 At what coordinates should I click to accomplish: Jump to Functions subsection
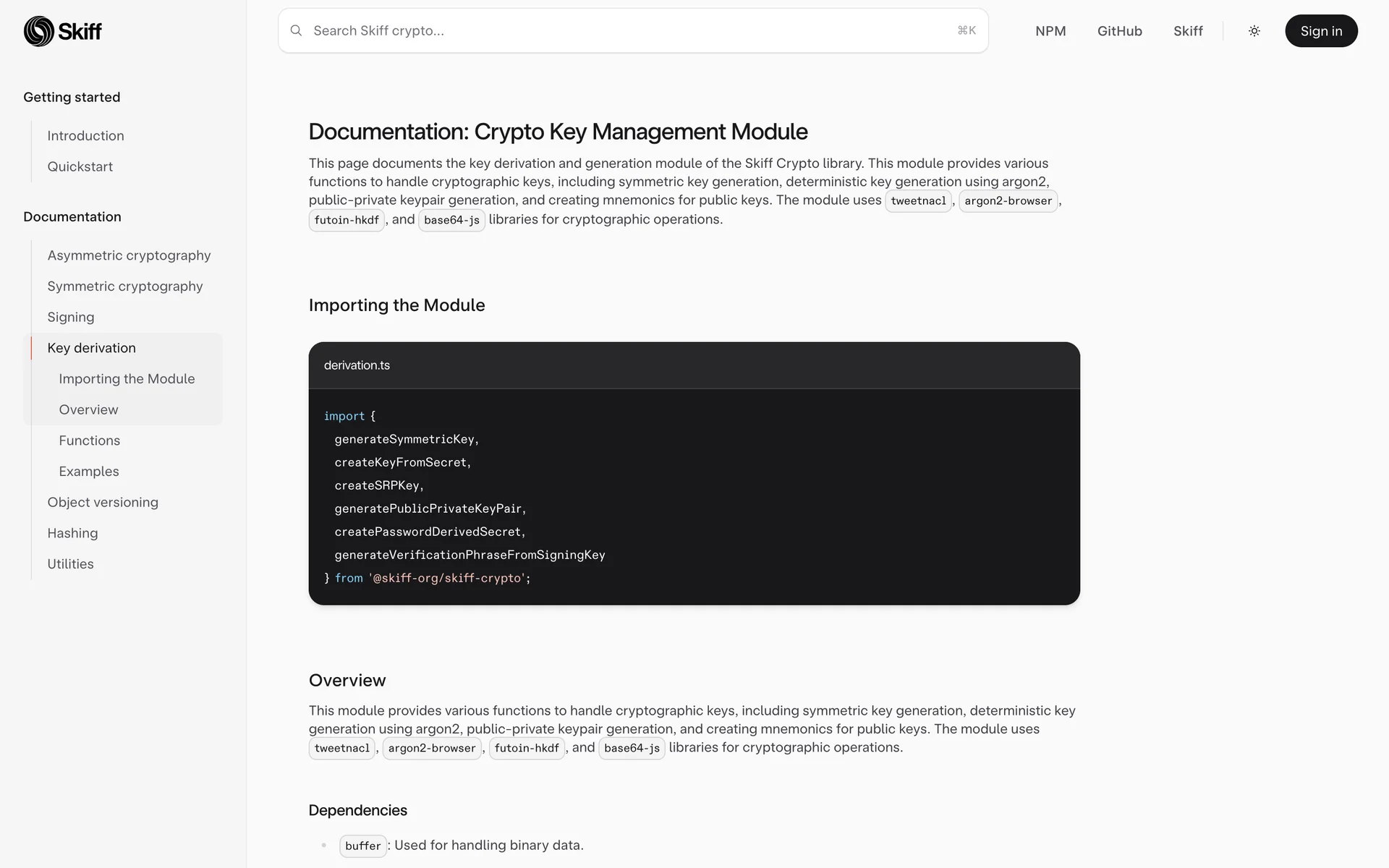(89, 441)
